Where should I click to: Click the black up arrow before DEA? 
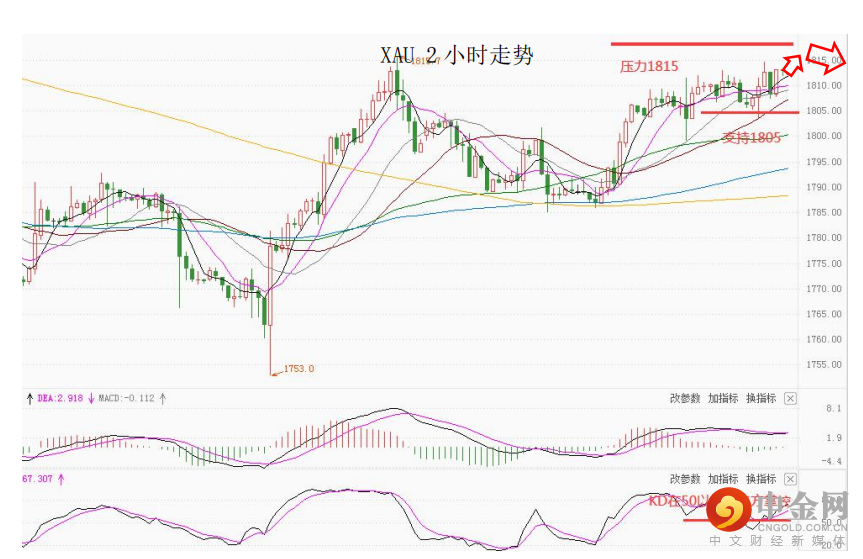point(30,398)
